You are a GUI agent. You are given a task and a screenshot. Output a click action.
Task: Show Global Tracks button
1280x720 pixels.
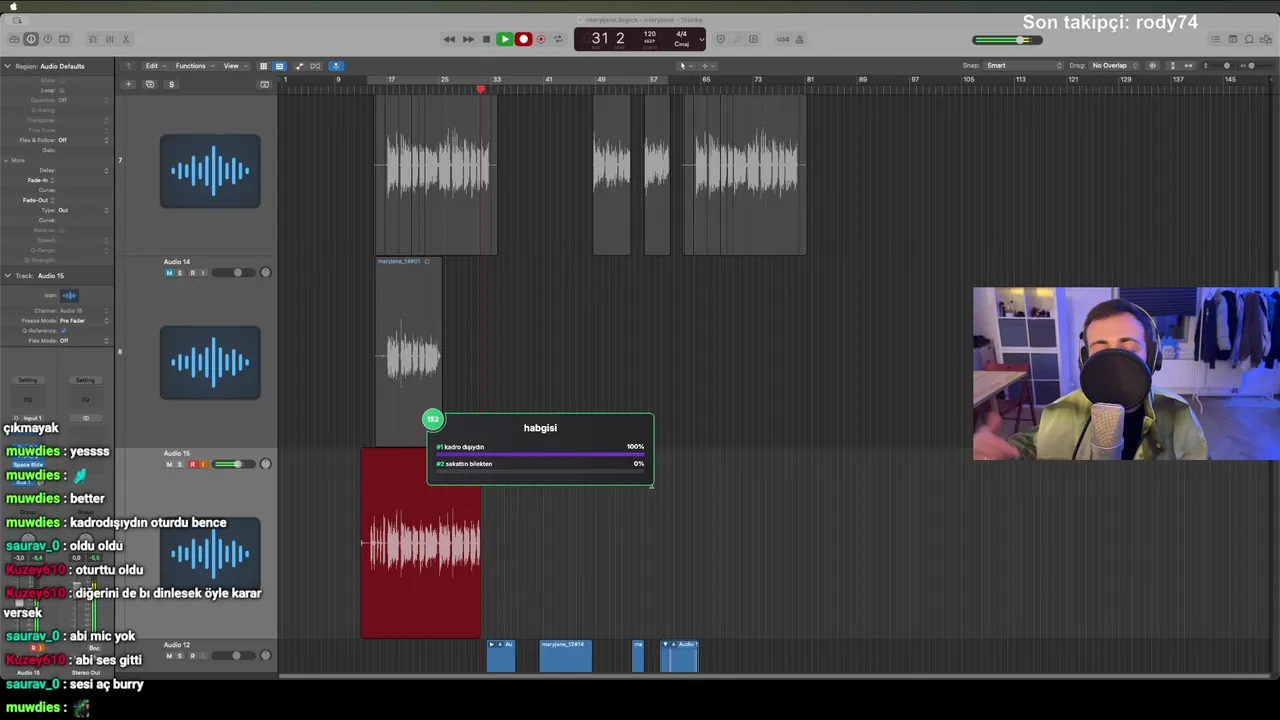tap(265, 84)
